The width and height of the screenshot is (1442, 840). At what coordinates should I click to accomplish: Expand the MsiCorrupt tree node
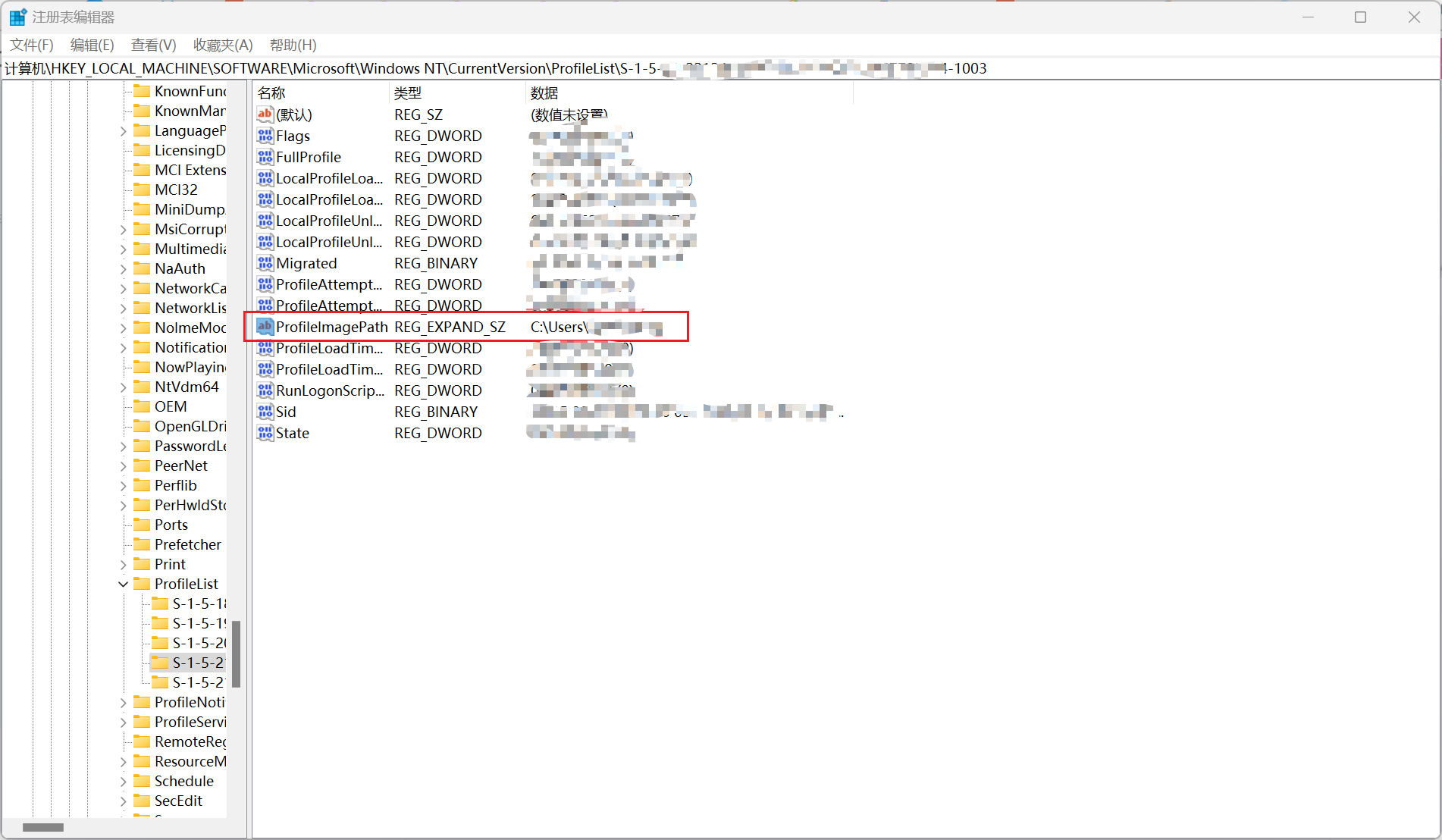coord(123,229)
